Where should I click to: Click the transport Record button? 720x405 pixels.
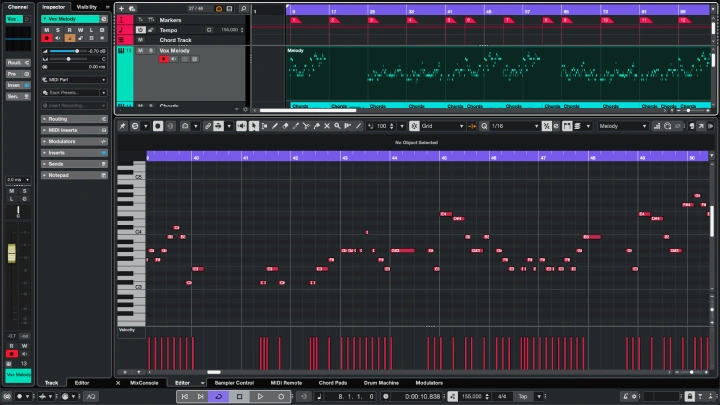(x=281, y=396)
